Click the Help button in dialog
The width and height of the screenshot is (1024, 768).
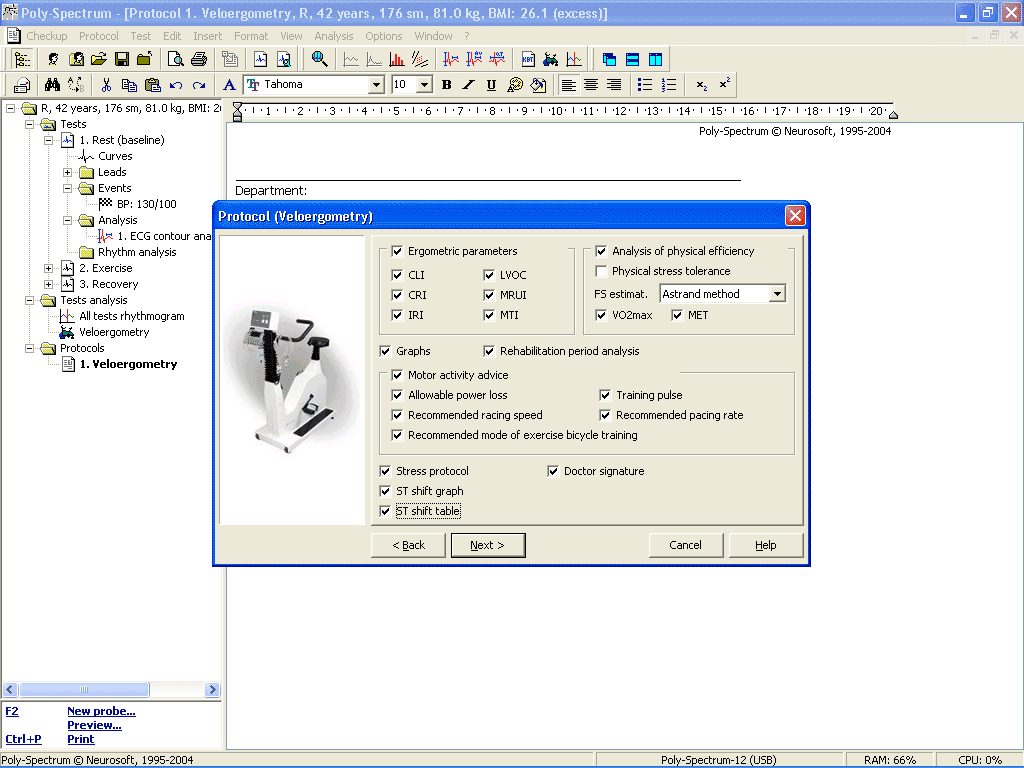[765, 545]
